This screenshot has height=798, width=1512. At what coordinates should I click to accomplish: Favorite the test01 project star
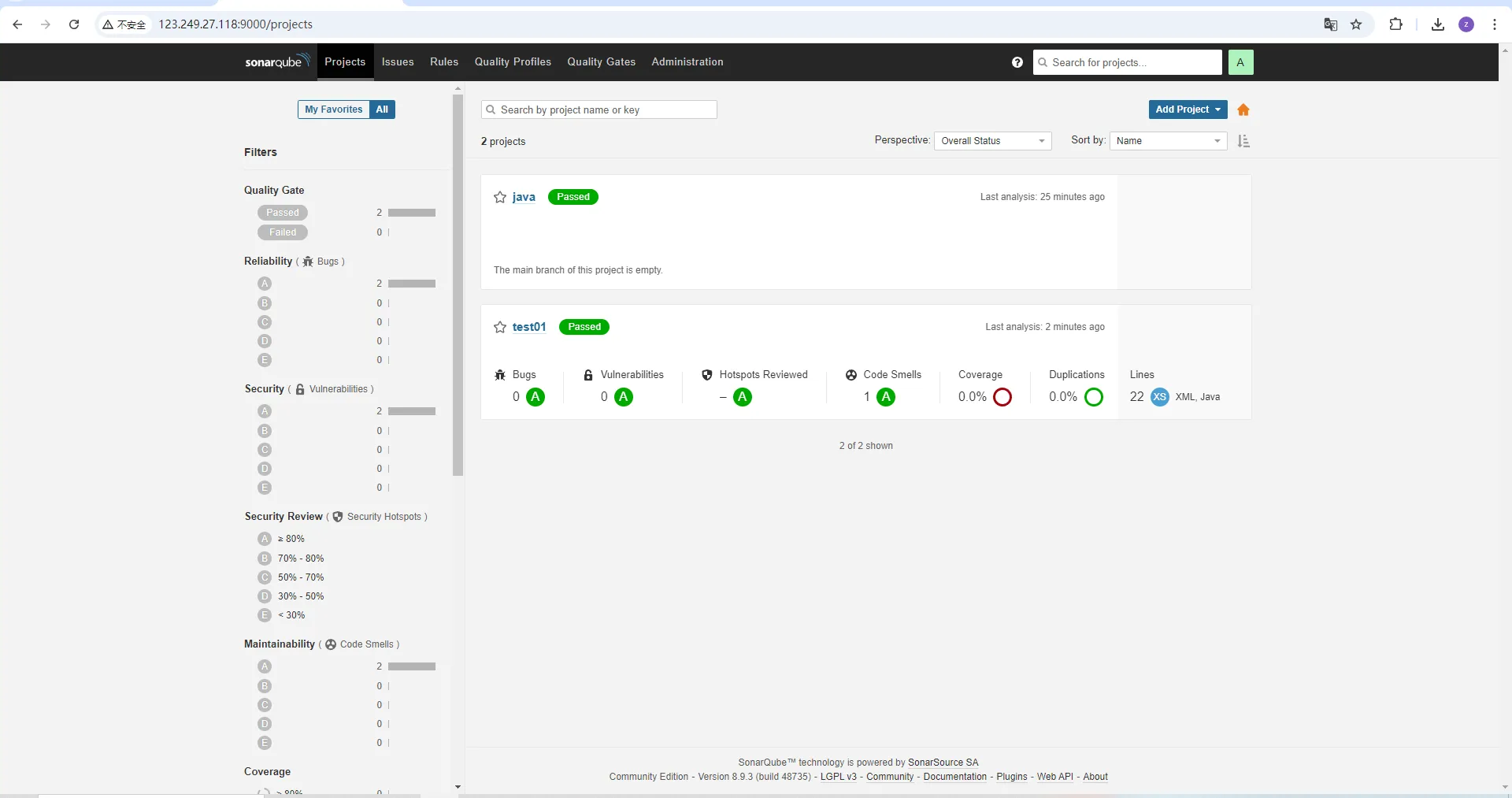[500, 327]
